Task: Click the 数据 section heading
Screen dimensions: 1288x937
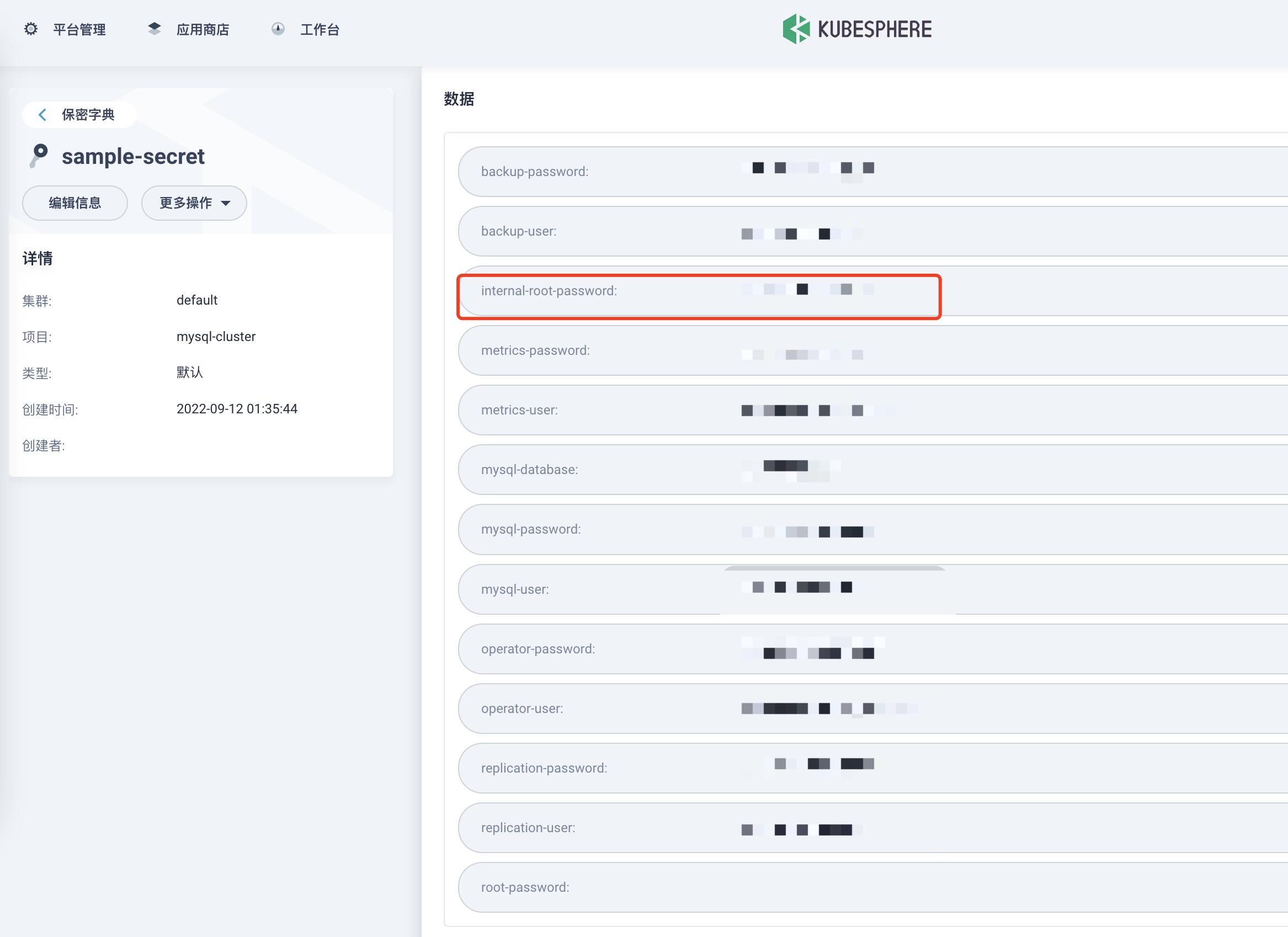Action: click(x=459, y=99)
